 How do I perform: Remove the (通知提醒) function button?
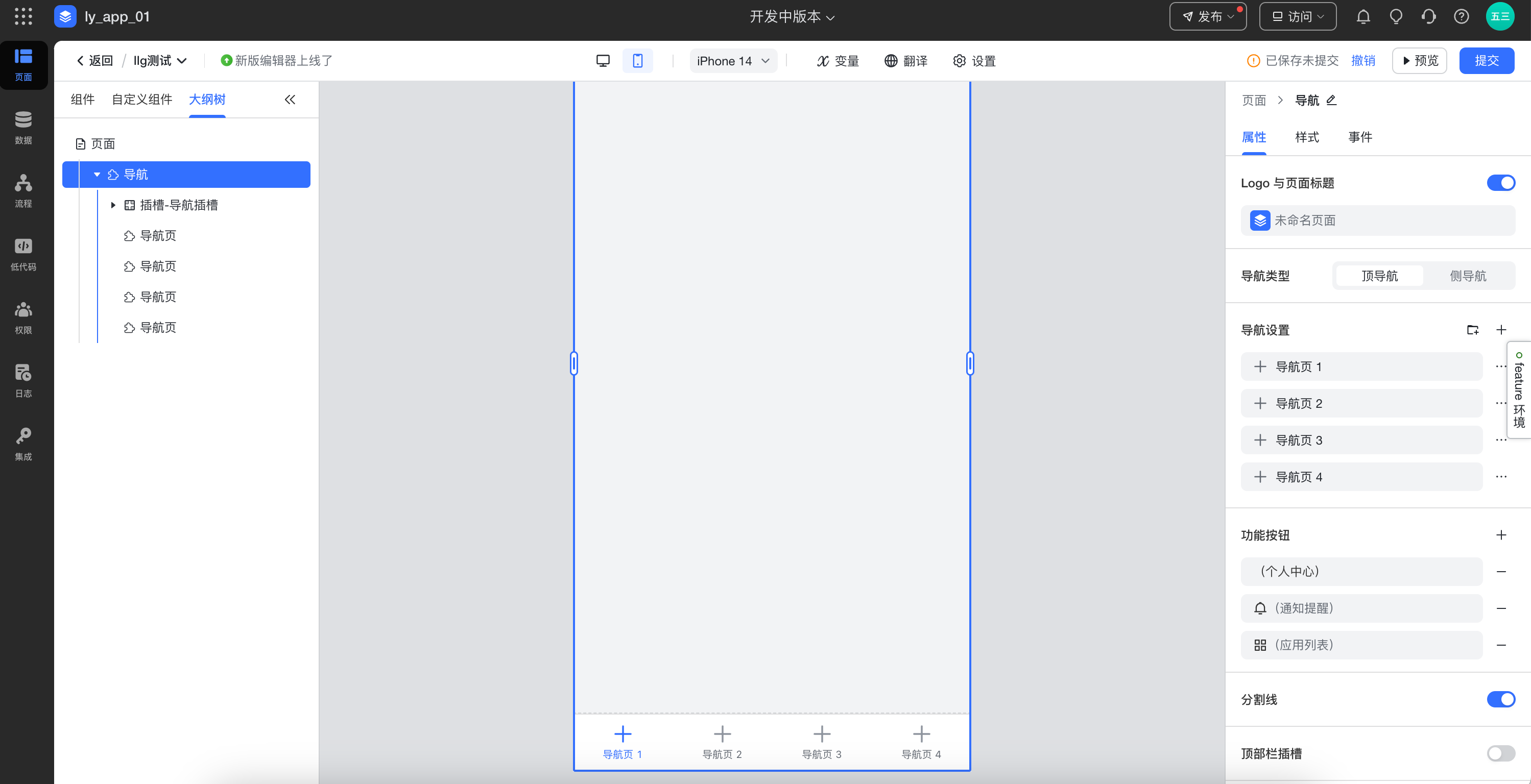(x=1501, y=608)
